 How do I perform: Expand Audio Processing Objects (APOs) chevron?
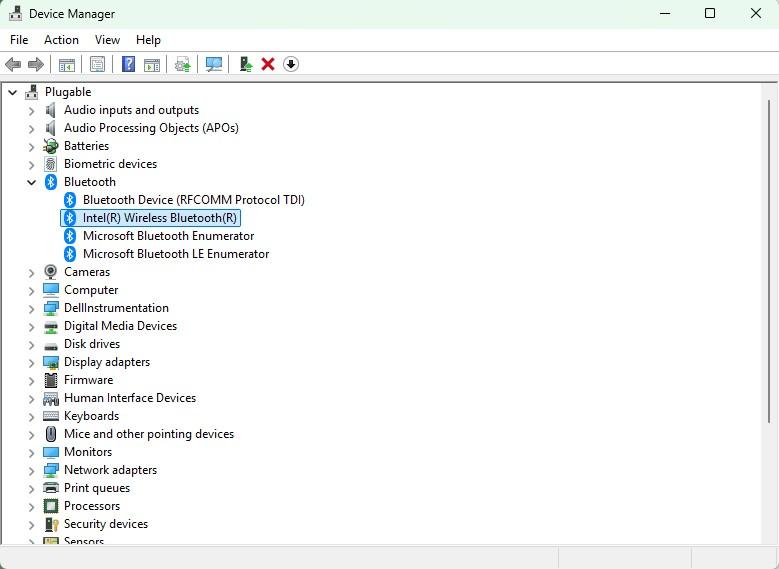pyautogui.click(x=32, y=129)
